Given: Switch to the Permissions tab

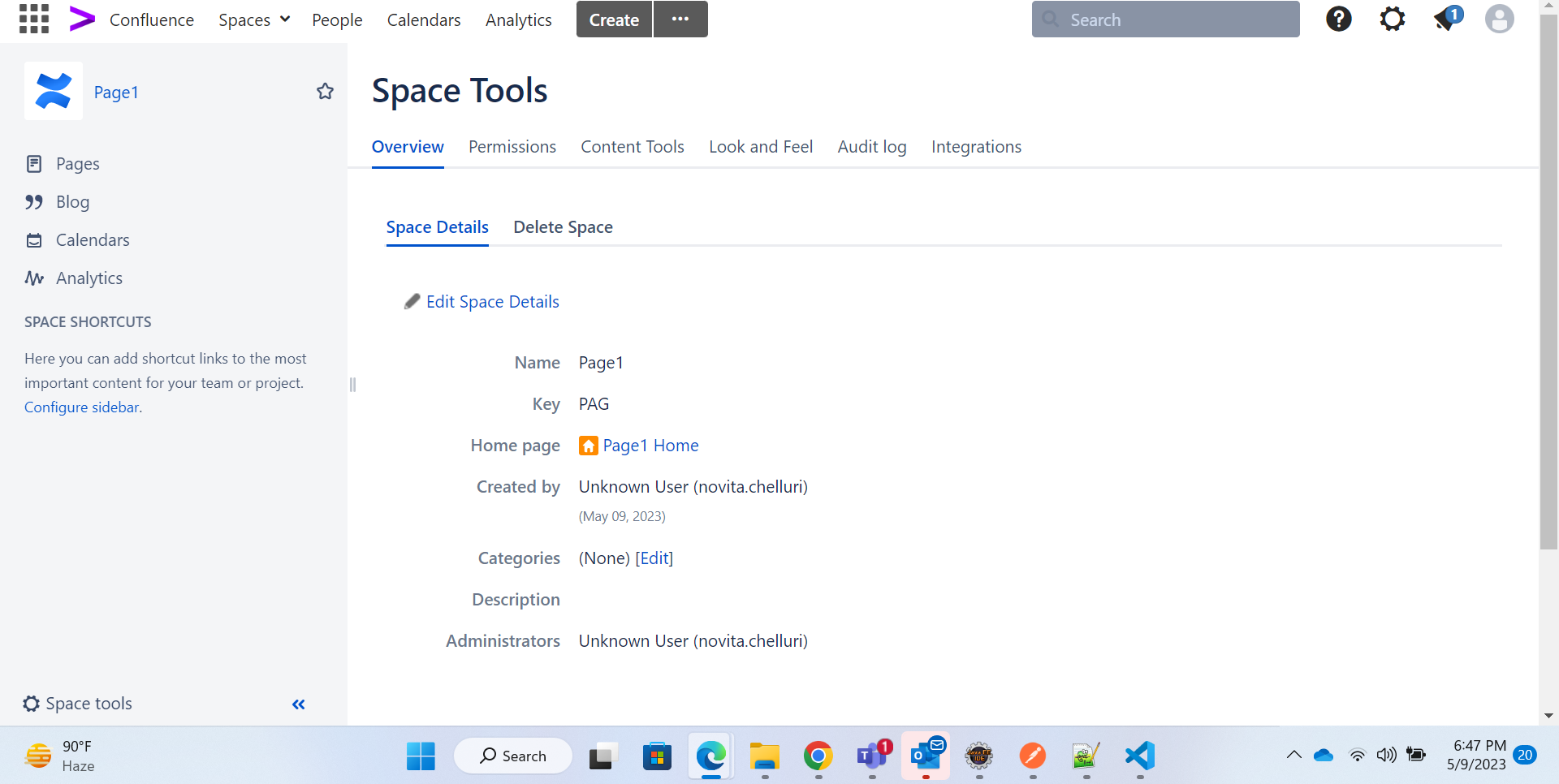Looking at the screenshot, I should point(512,147).
